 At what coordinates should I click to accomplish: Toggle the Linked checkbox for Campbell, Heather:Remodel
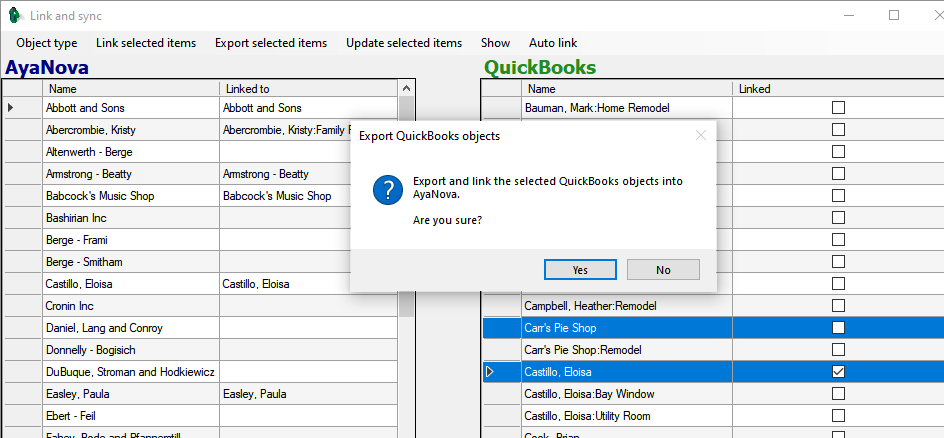[838, 306]
